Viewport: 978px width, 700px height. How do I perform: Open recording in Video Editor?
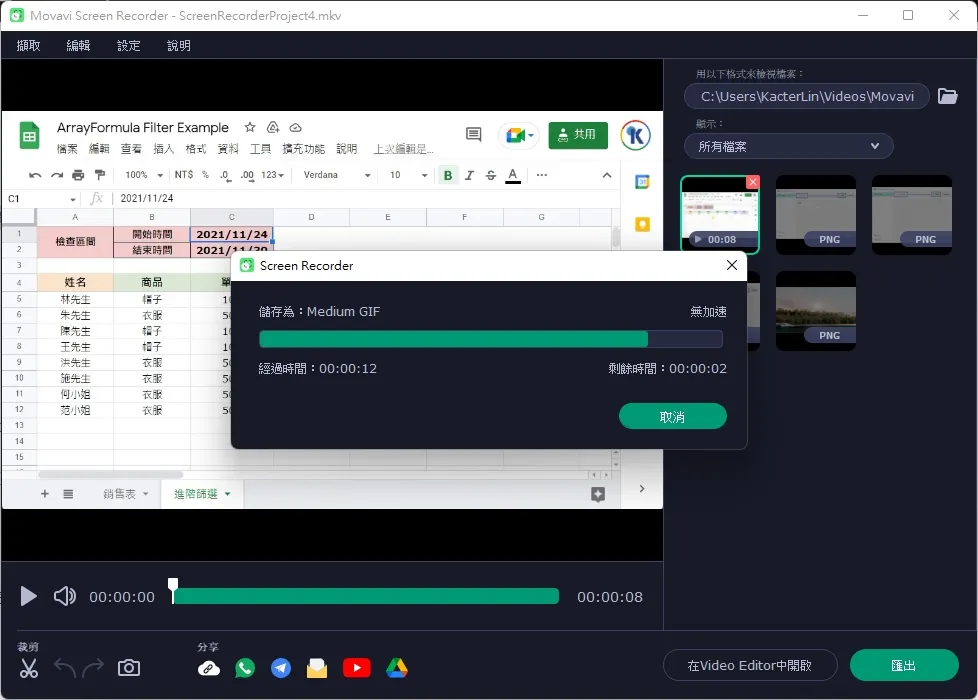point(750,666)
